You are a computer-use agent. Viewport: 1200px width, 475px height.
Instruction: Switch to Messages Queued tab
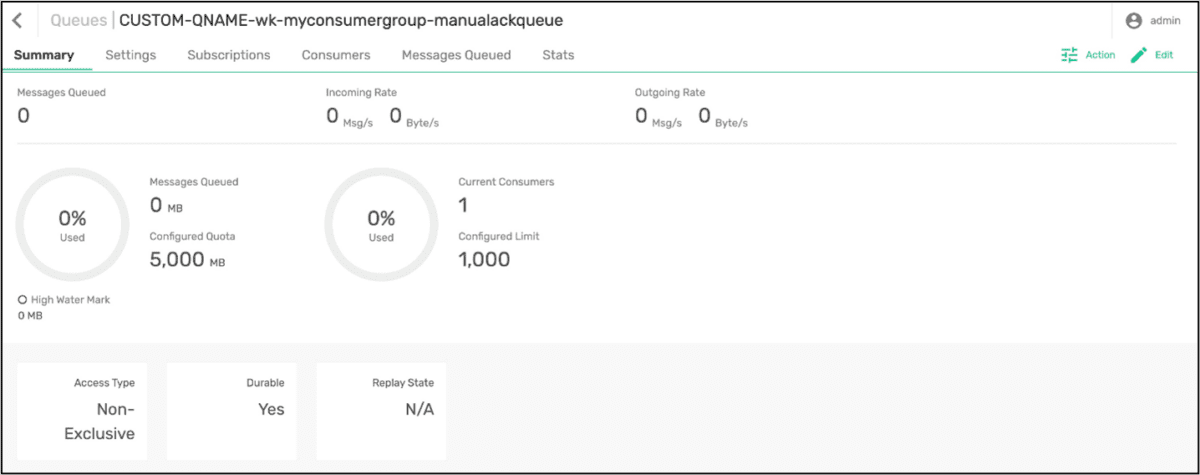click(x=456, y=55)
